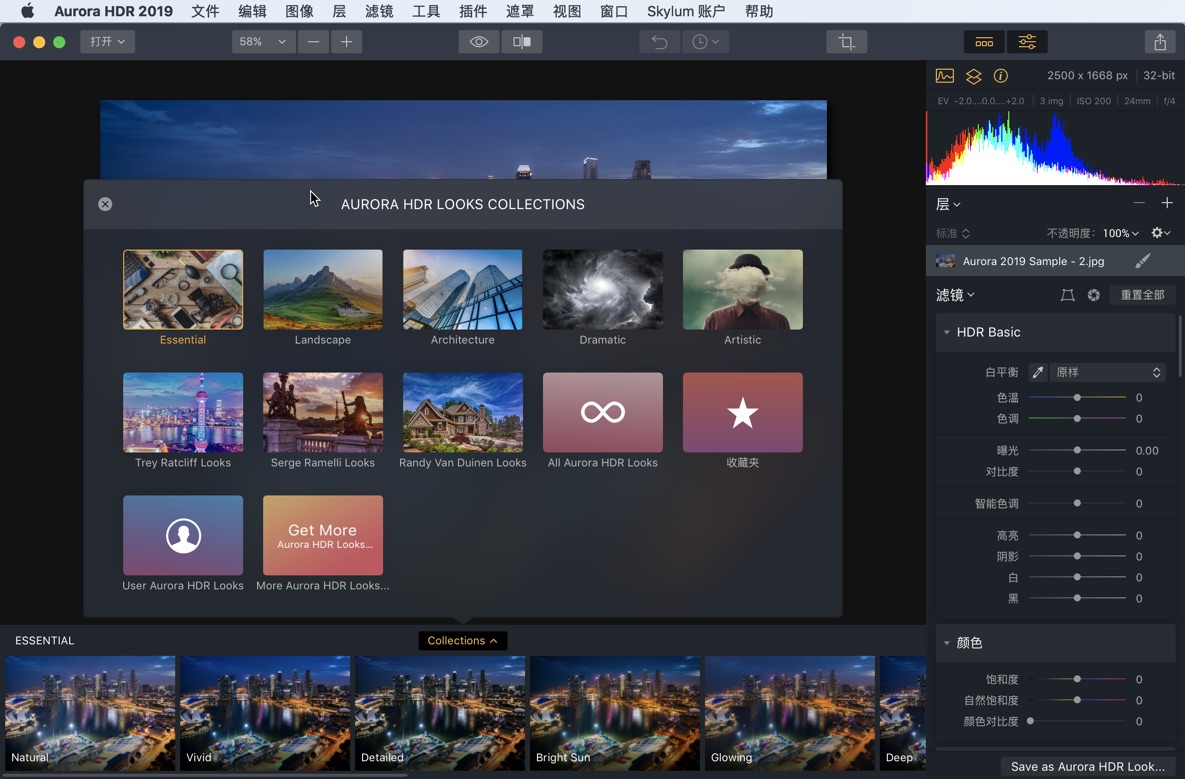Add a new layer with plus icon
The width and height of the screenshot is (1185, 779).
click(x=1167, y=203)
